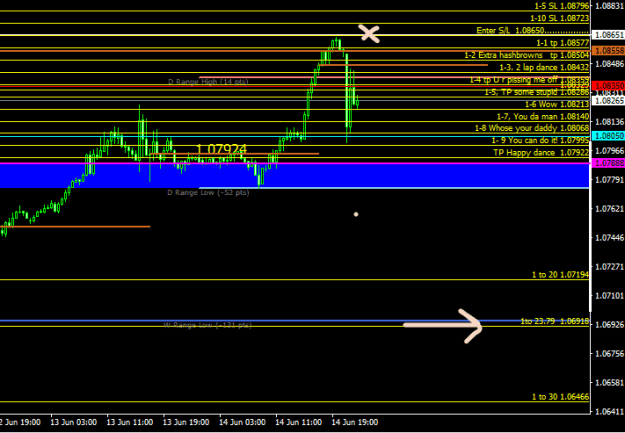Click the 1.08486 price scale value
Image resolution: width=625 pixels, height=433 pixels.
609,64
